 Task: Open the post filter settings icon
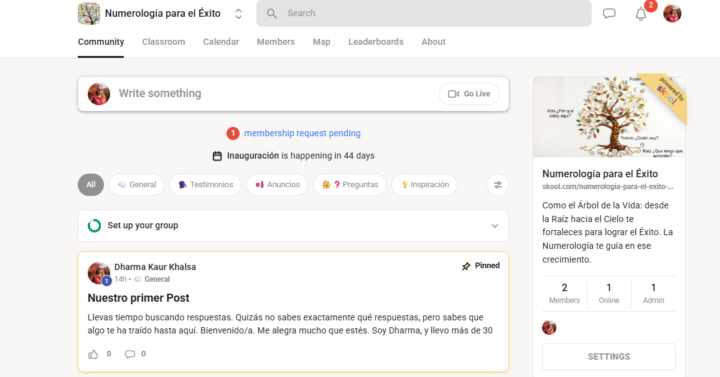pyautogui.click(x=497, y=185)
